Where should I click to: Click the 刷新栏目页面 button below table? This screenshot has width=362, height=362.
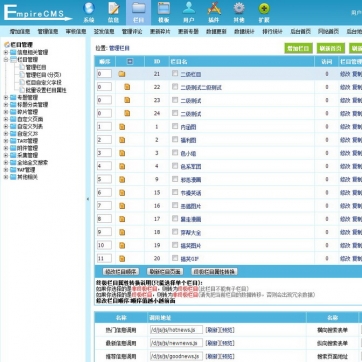(165, 272)
